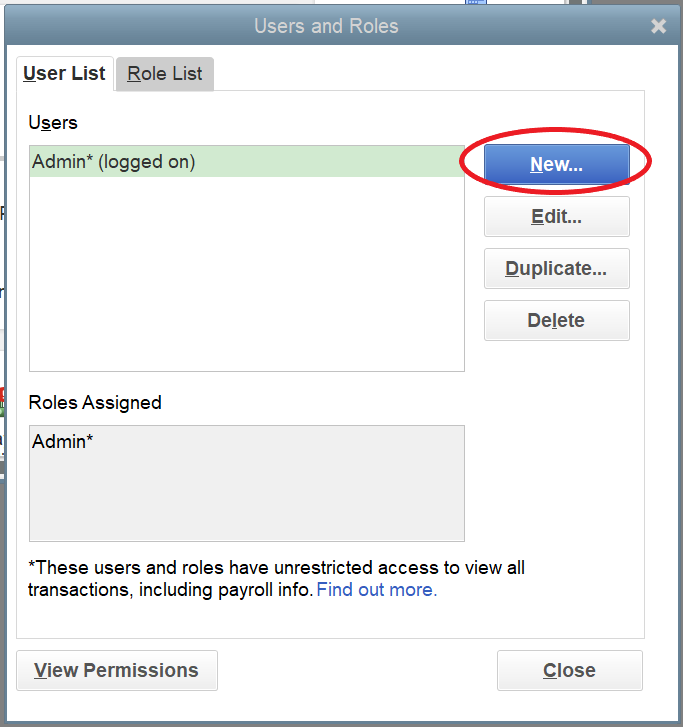Click the 'Users and Roles' title bar
The width and height of the screenshot is (683, 727).
(x=326, y=26)
